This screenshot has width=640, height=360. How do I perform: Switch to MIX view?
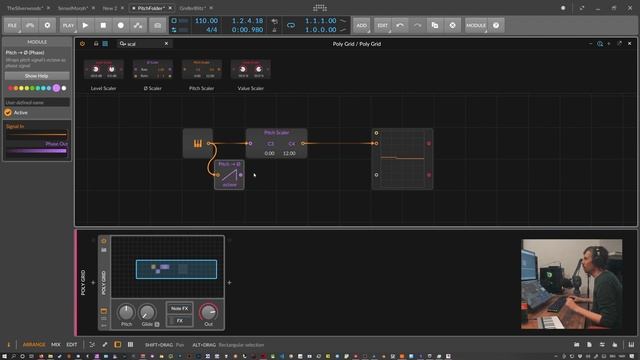56,345
